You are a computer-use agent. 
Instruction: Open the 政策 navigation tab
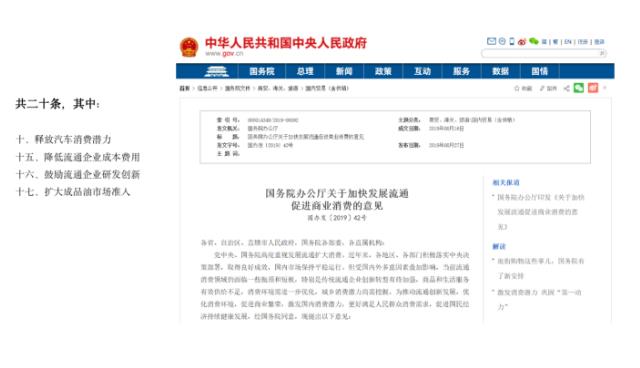[x=383, y=71]
